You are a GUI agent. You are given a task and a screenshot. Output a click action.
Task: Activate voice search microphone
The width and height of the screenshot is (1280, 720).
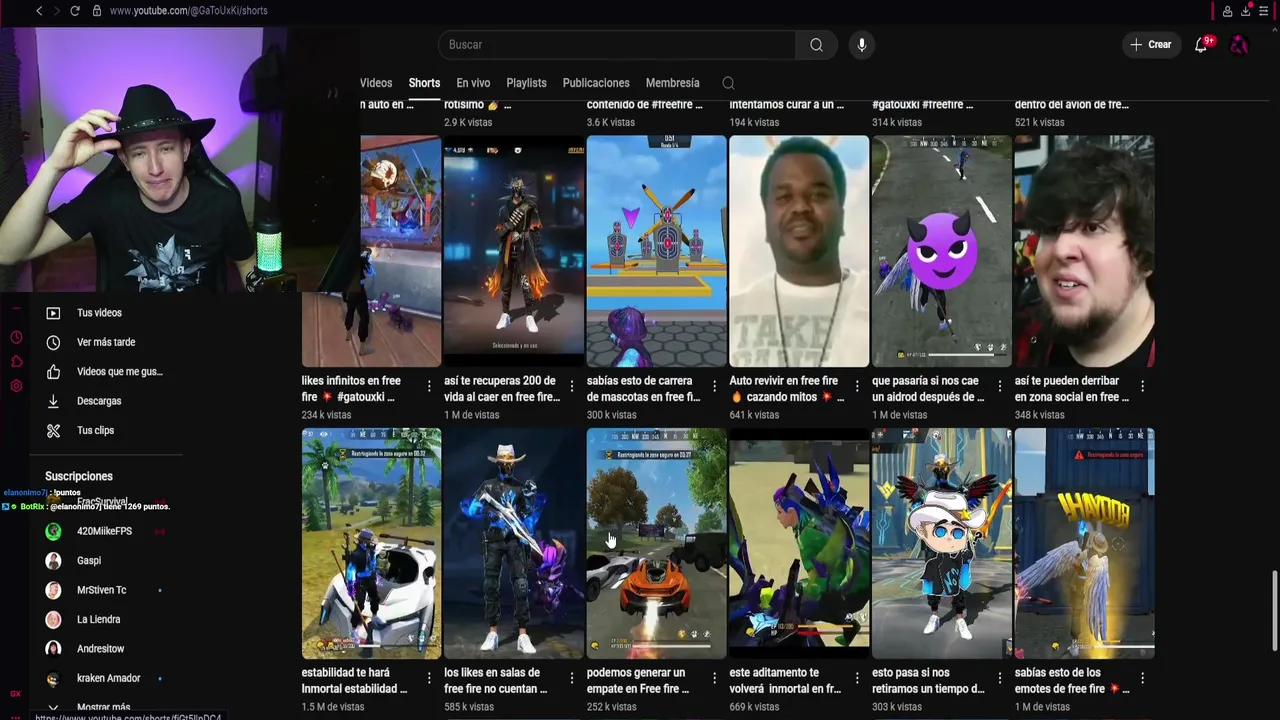pos(861,45)
